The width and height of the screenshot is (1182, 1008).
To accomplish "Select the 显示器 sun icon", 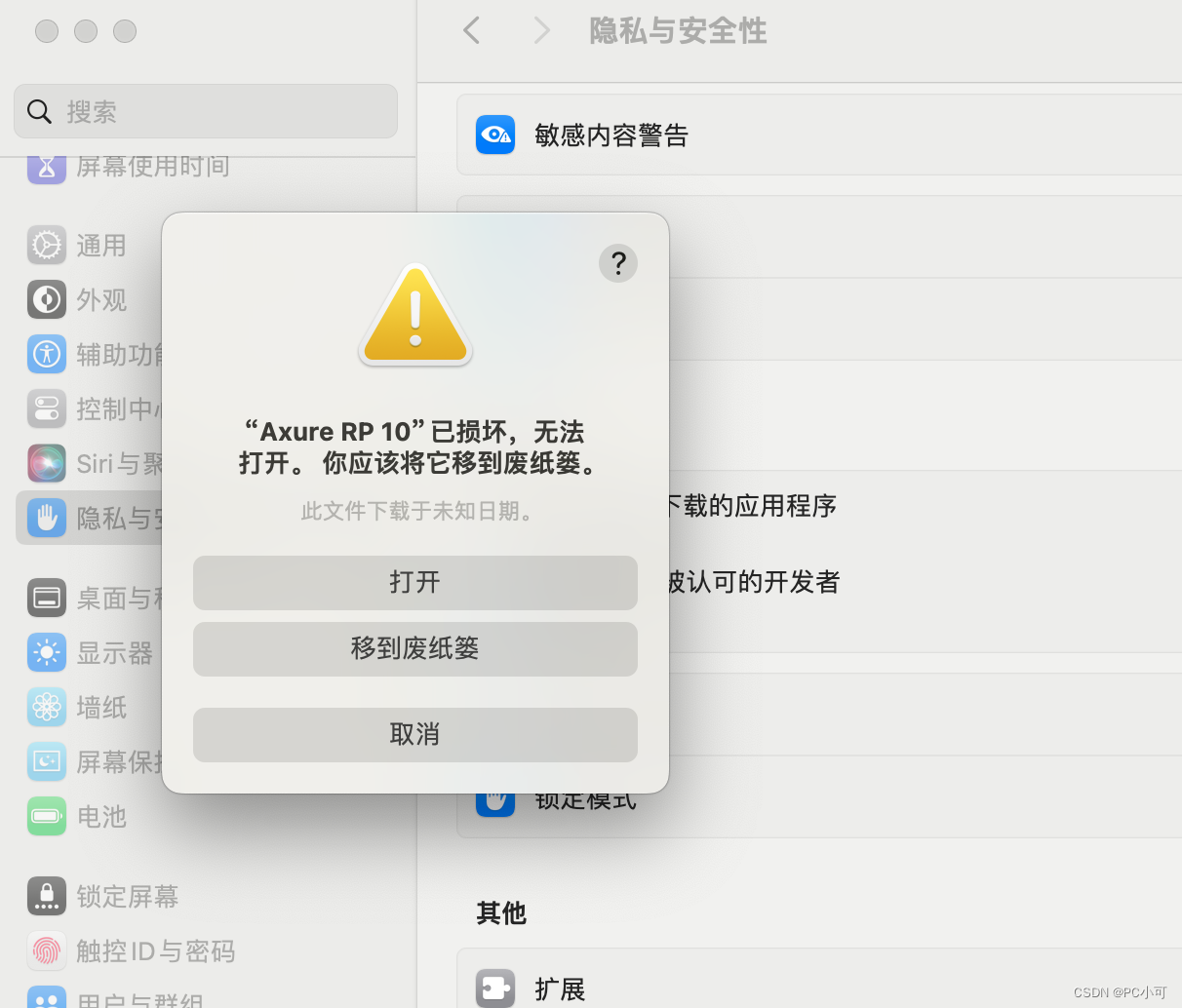I will (47, 653).
